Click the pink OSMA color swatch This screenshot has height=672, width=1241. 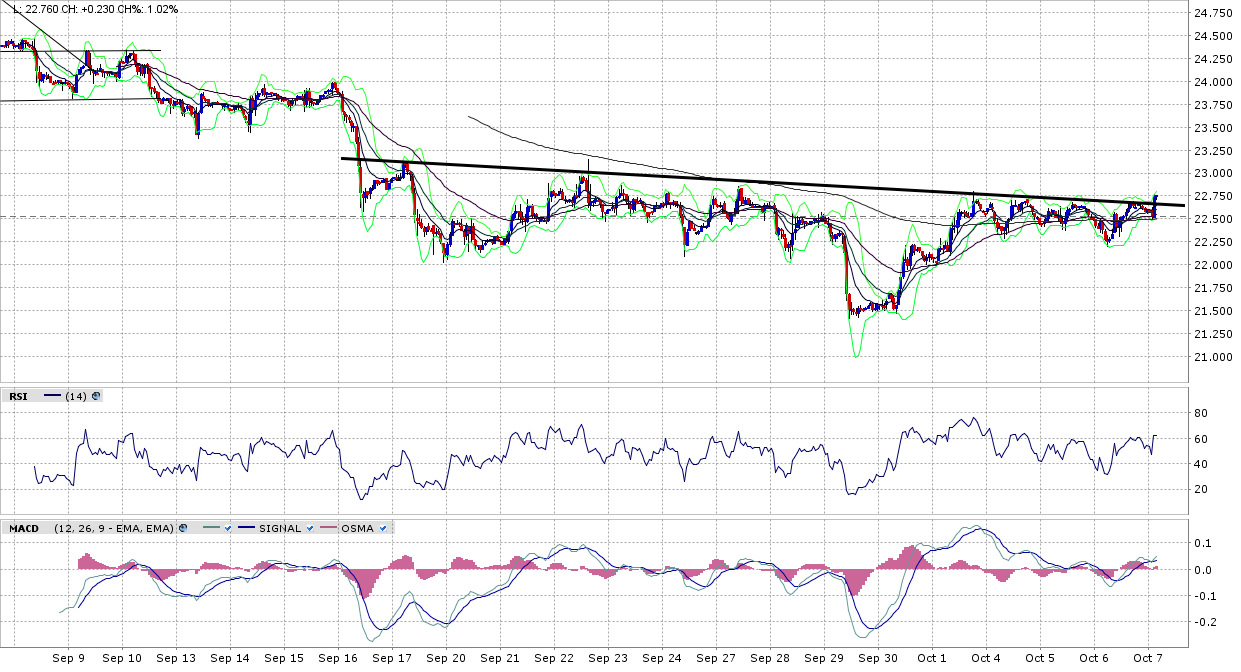[x=327, y=528]
